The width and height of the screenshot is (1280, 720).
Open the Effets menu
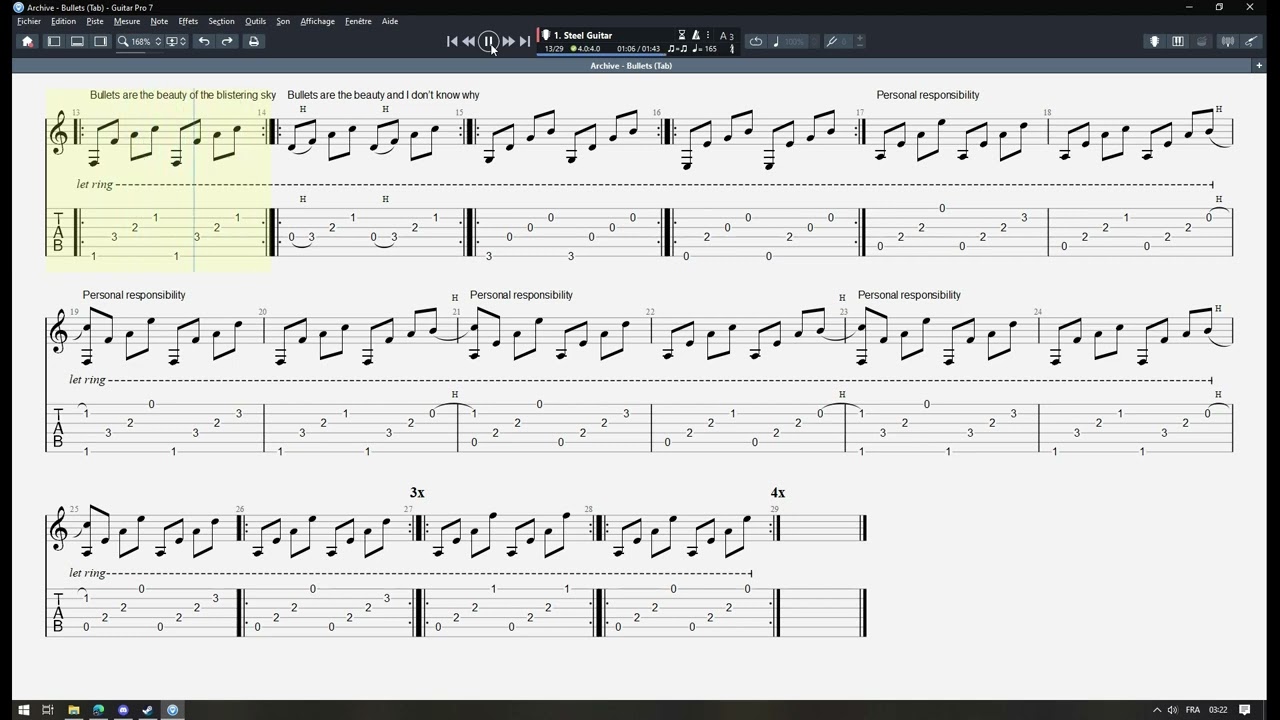click(188, 21)
